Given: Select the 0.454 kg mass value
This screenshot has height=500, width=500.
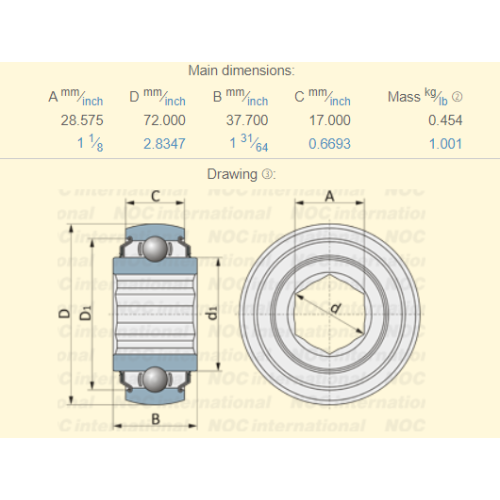Looking at the screenshot, I should pos(445,120).
